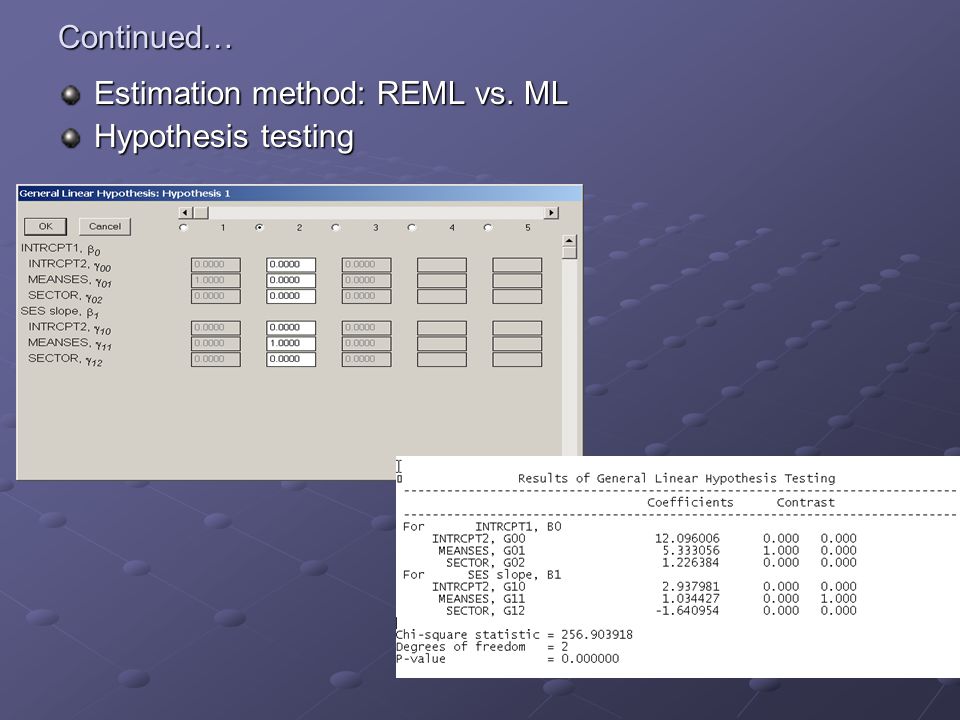960x720 pixels.
Task: Select radio button for hypothesis column 1
Action: (183, 228)
